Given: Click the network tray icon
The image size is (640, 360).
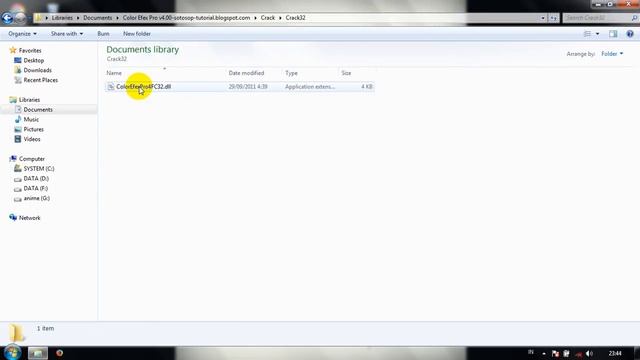Looking at the screenshot, I should click(578, 353).
